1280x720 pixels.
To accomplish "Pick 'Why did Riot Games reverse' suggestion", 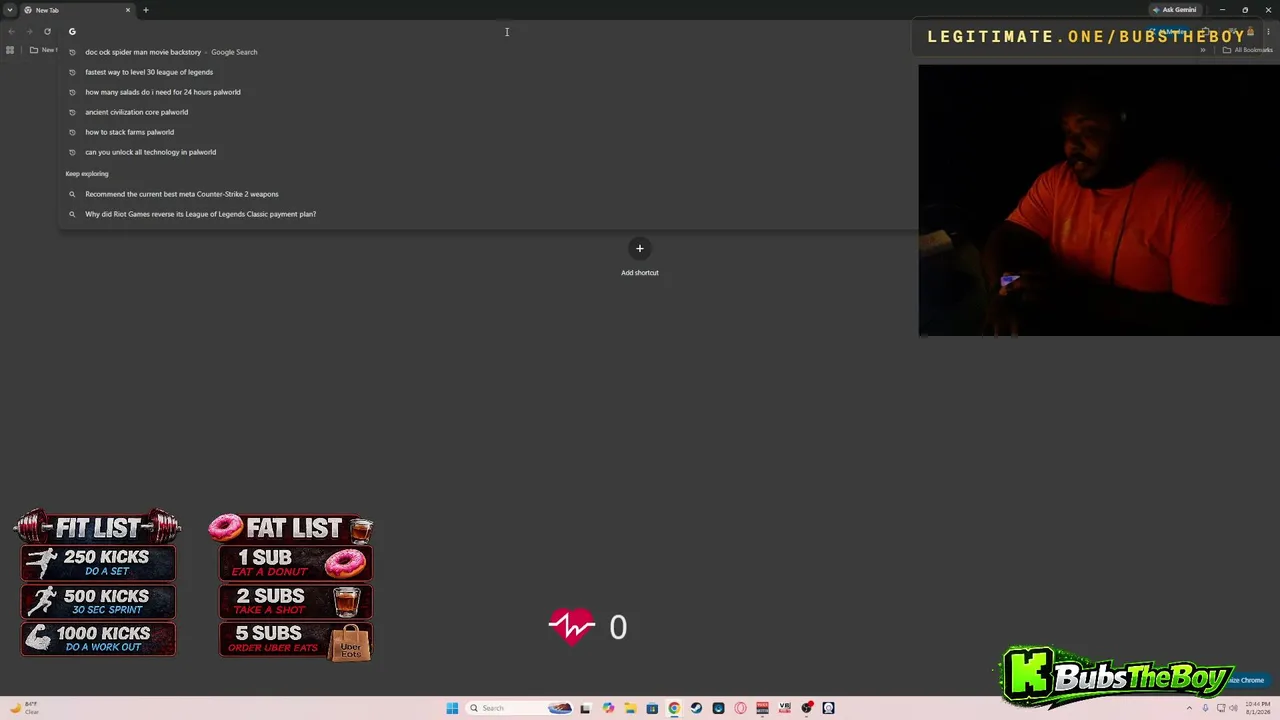I will tap(488, 214).
